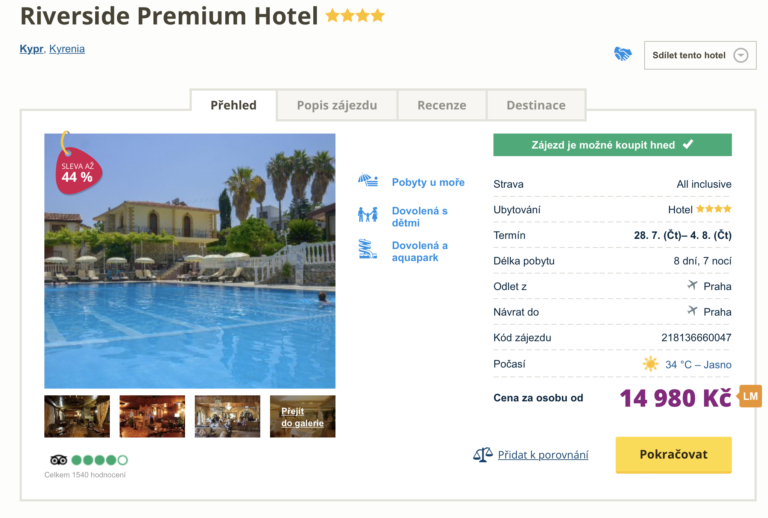Click the beach waves icon for Pobyty u moře

(368, 182)
